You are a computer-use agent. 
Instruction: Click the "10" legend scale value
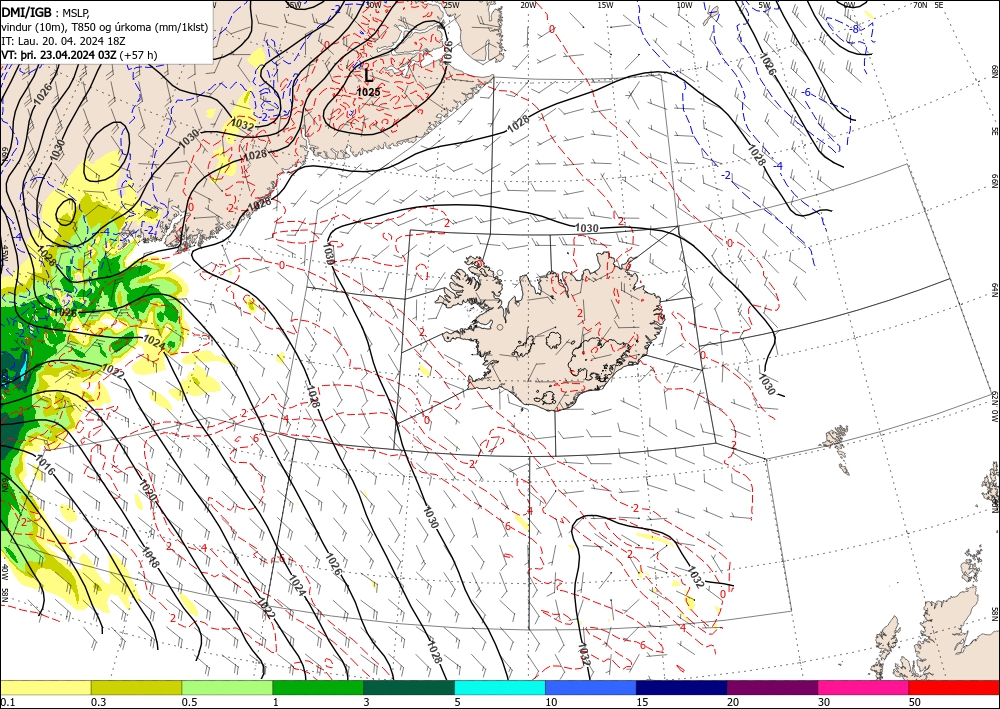pyautogui.click(x=551, y=702)
